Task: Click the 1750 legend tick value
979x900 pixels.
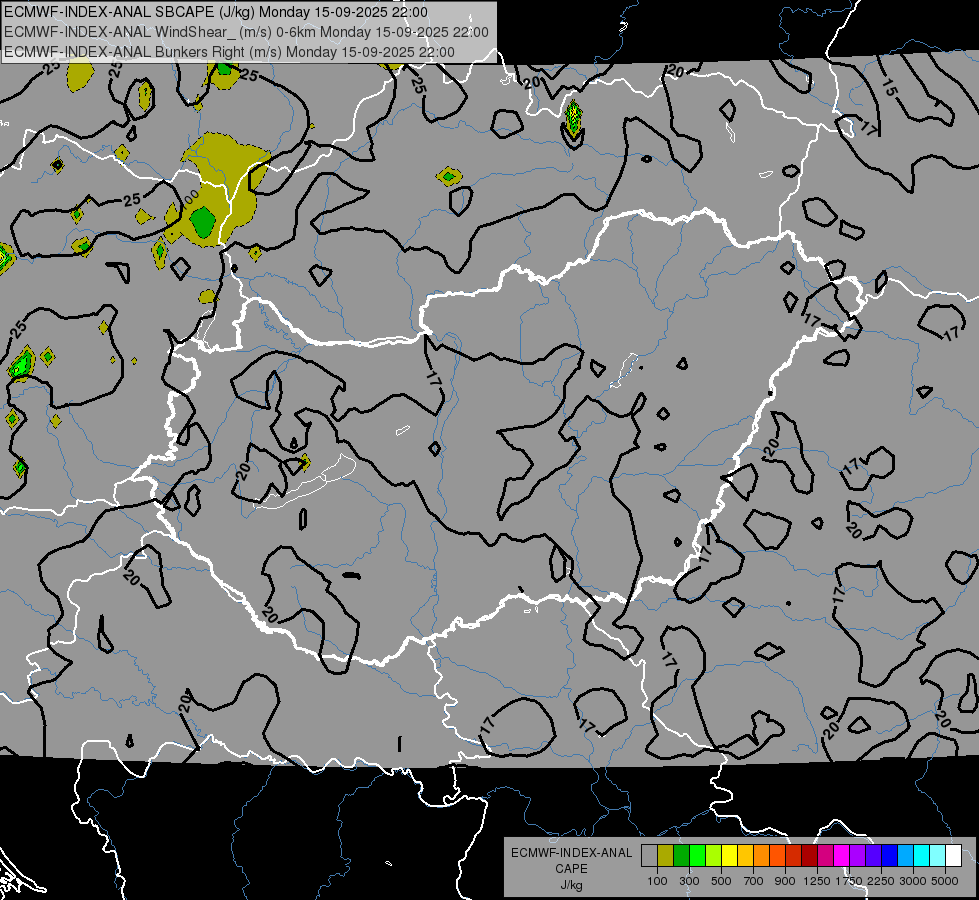Action: coord(849,881)
